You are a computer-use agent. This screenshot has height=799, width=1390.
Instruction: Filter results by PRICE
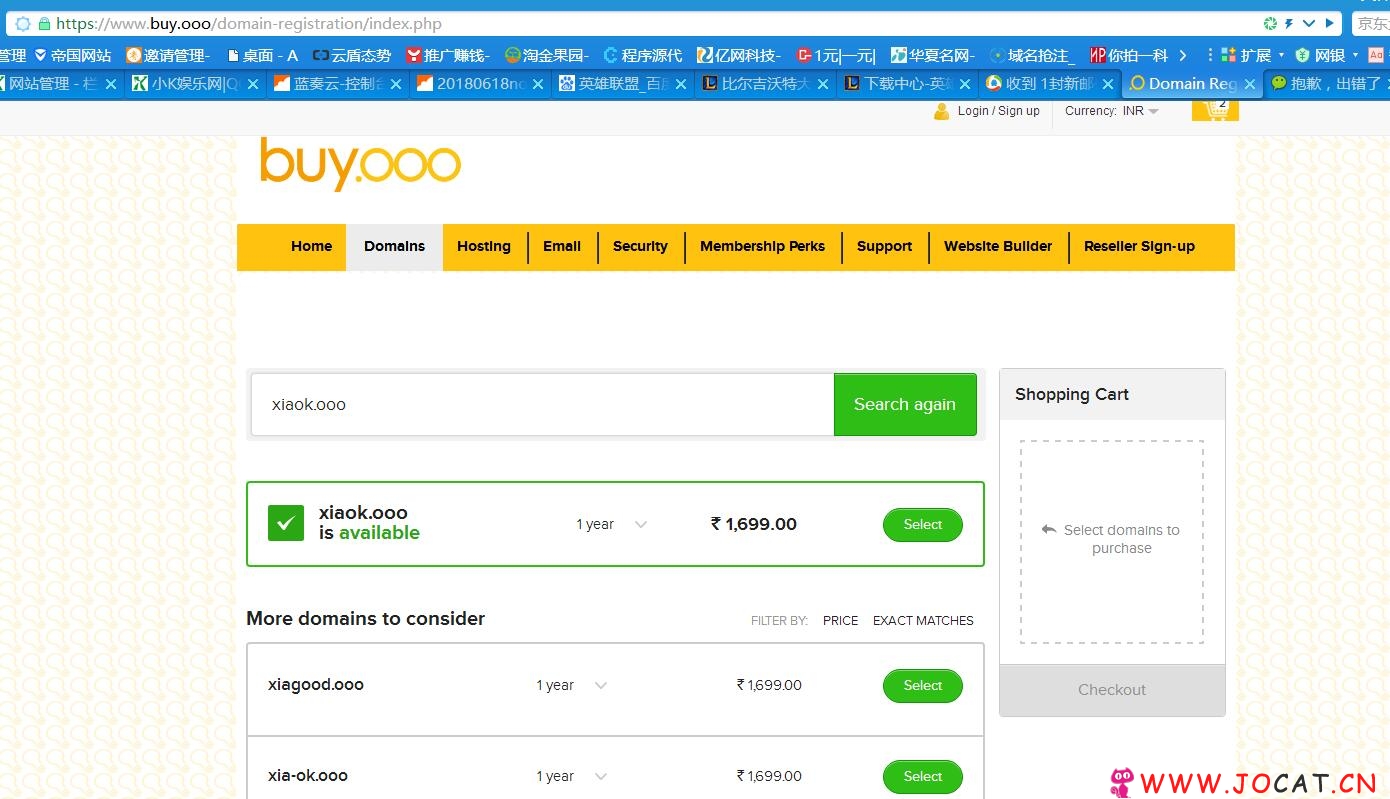(840, 621)
